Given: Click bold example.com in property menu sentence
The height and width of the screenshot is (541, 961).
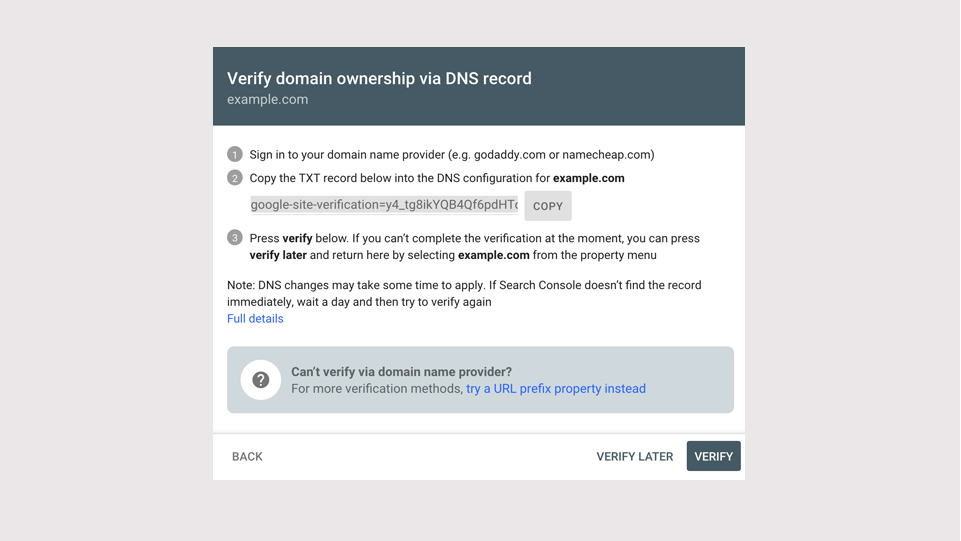Looking at the screenshot, I should click(493, 255).
